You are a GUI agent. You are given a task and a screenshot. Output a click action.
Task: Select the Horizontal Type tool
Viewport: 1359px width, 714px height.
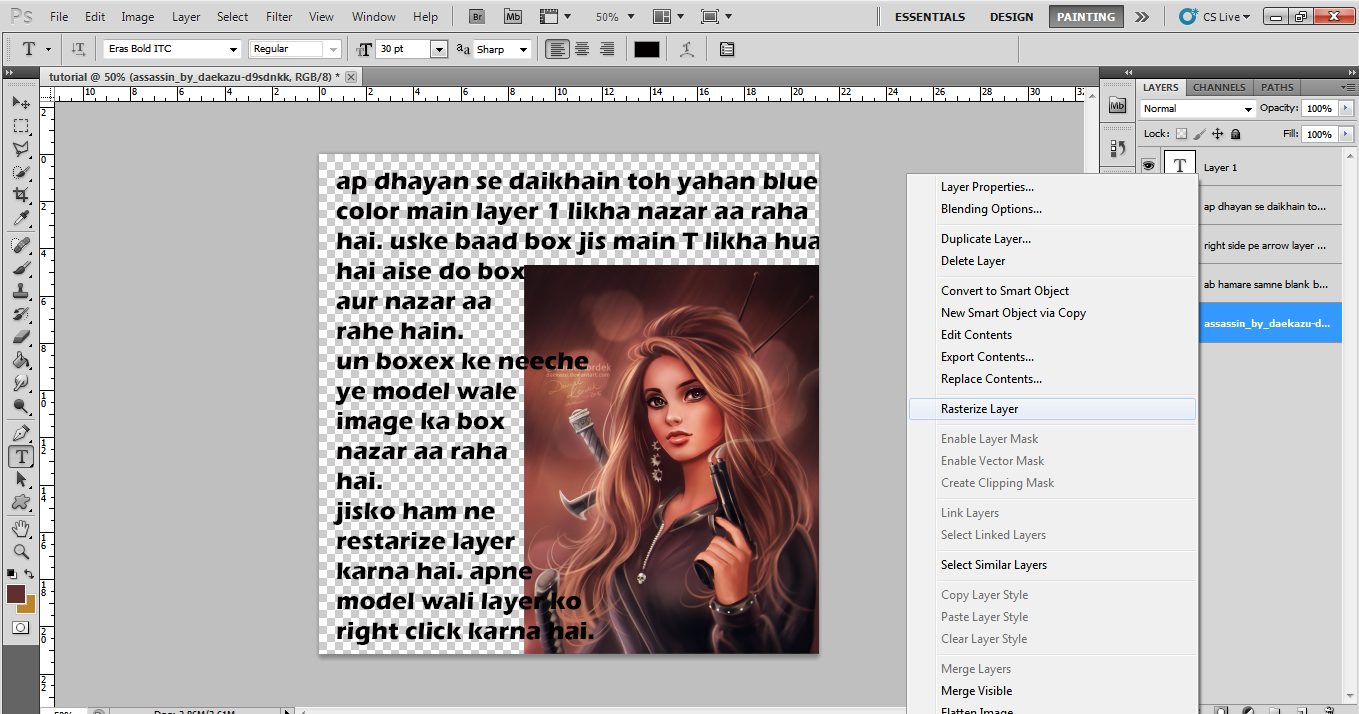[21, 456]
